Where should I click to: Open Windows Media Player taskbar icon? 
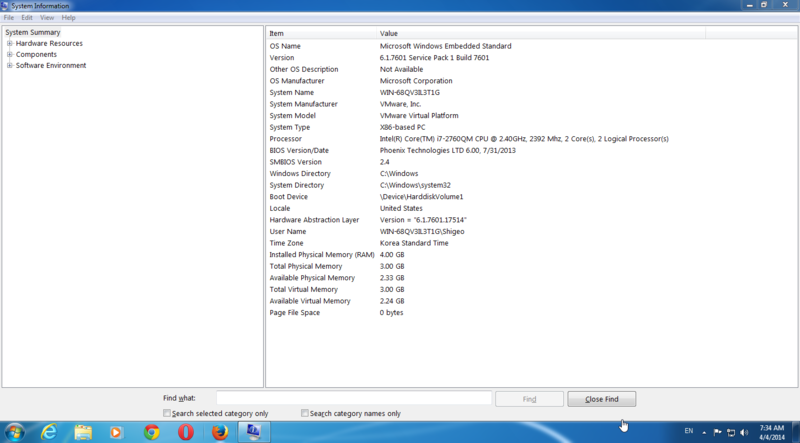click(116, 432)
